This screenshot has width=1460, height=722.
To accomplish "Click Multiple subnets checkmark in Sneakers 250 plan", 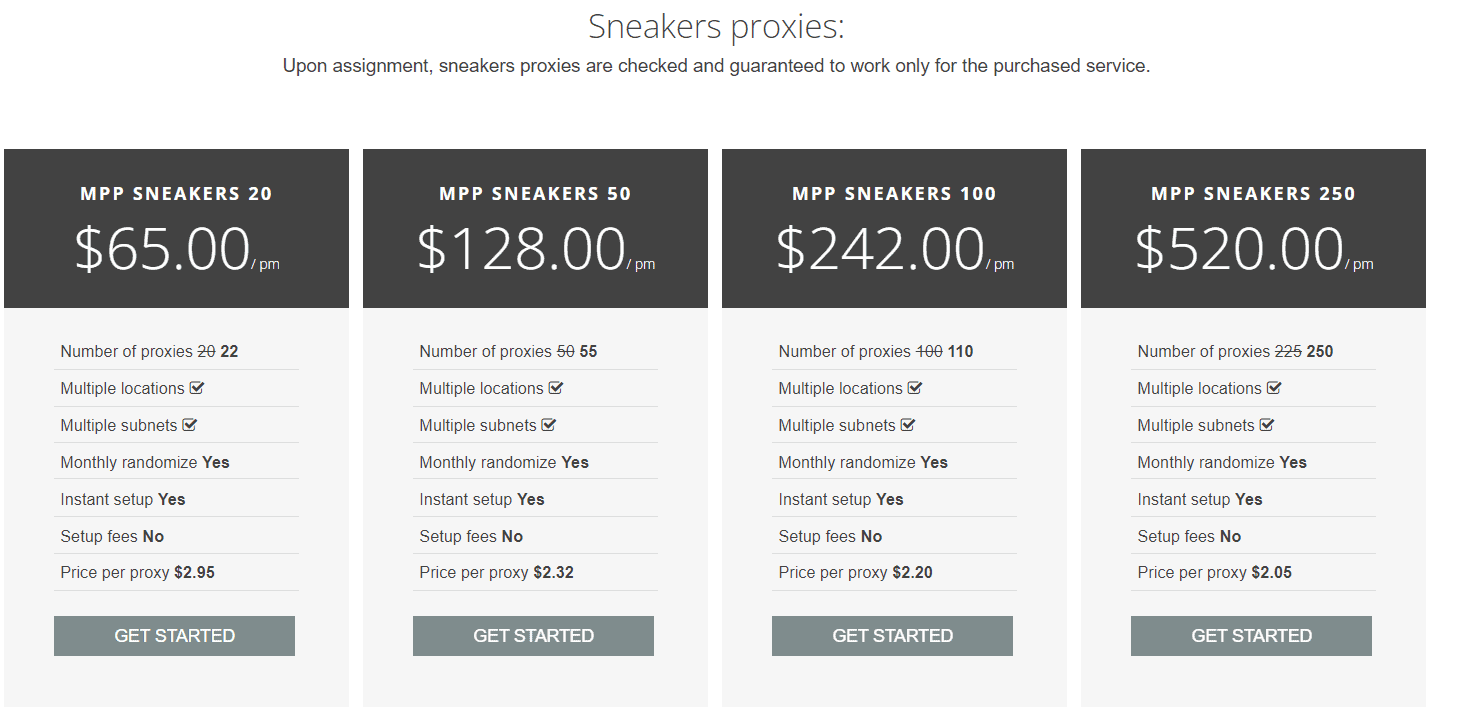I will click(x=1267, y=425).
